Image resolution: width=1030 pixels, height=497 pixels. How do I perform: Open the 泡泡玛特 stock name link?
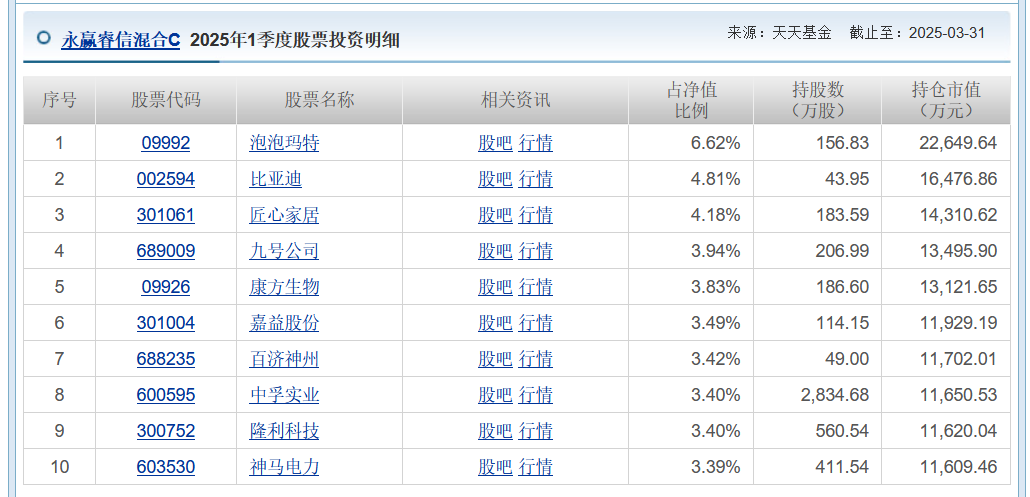(284, 142)
